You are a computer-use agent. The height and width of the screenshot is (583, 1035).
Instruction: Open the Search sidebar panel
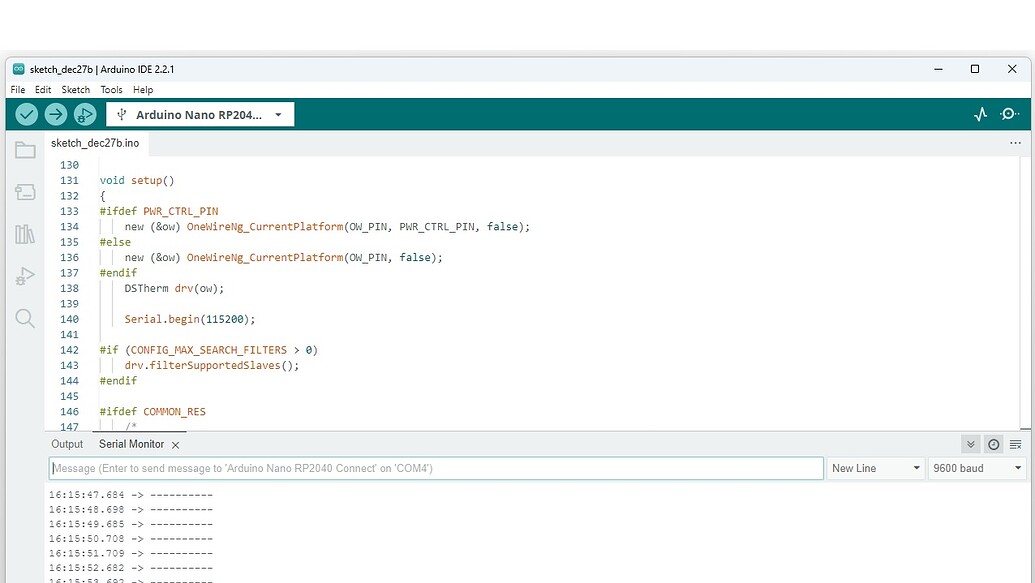(25, 318)
